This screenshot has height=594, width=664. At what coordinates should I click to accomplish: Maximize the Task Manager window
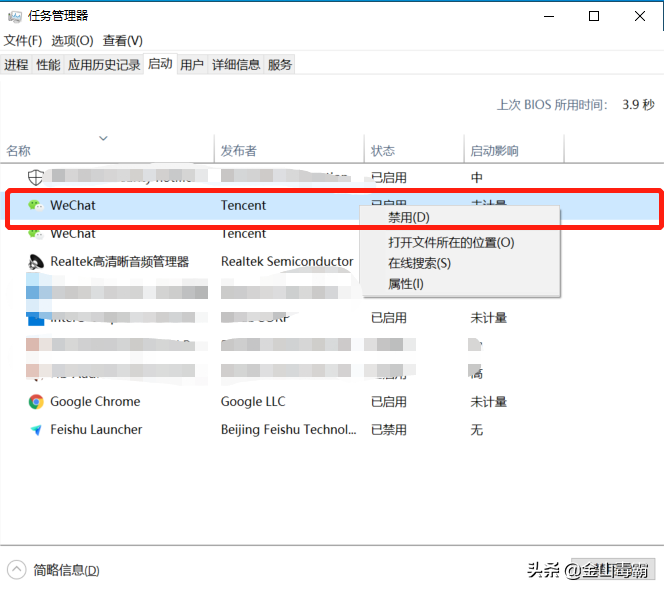(594, 17)
